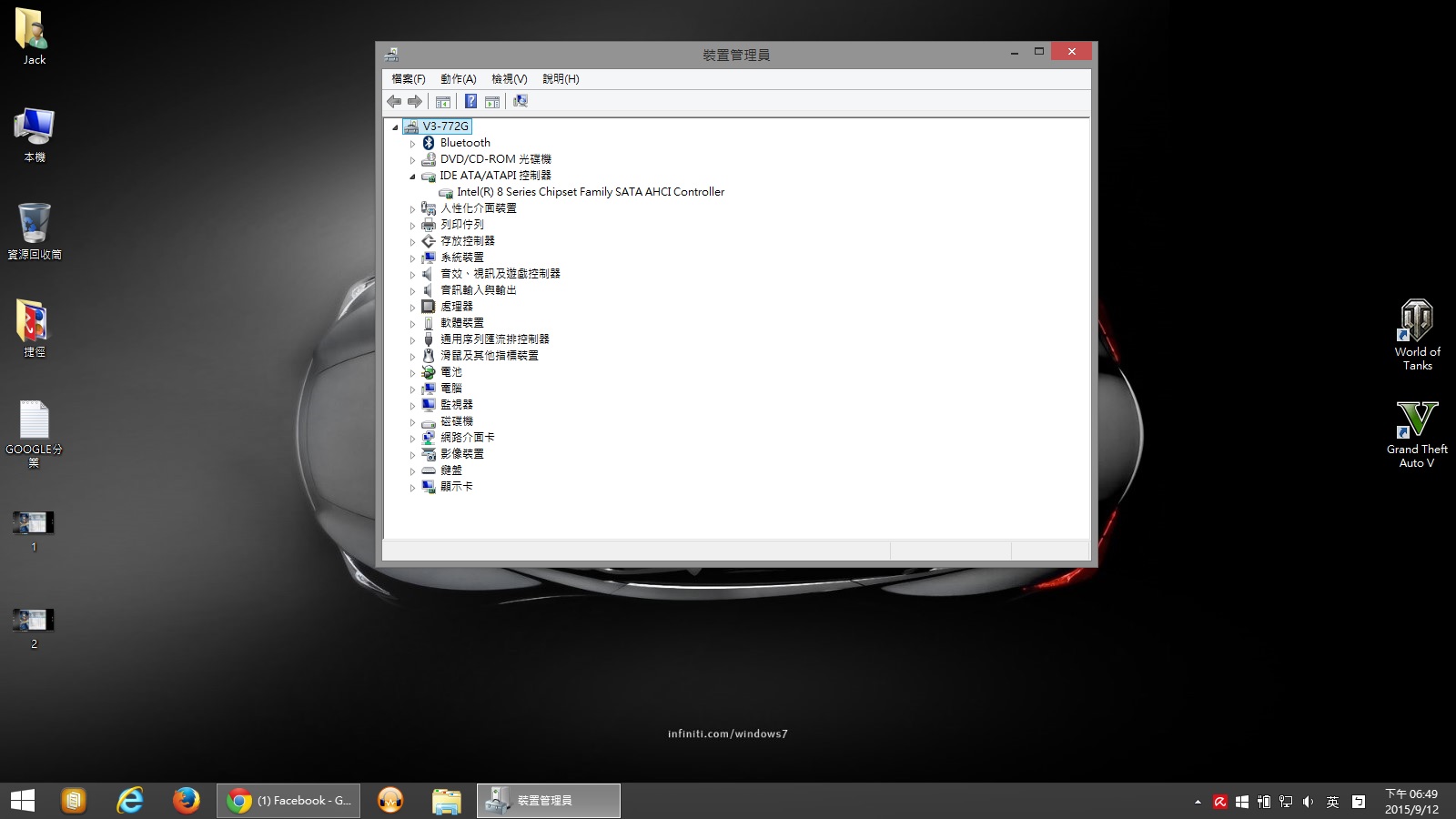
Task: Switch input language via 英 indicator
Action: 1332,802
